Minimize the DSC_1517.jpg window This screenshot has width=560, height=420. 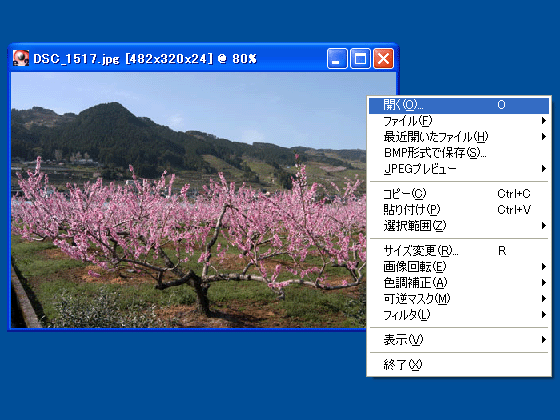pos(337,58)
